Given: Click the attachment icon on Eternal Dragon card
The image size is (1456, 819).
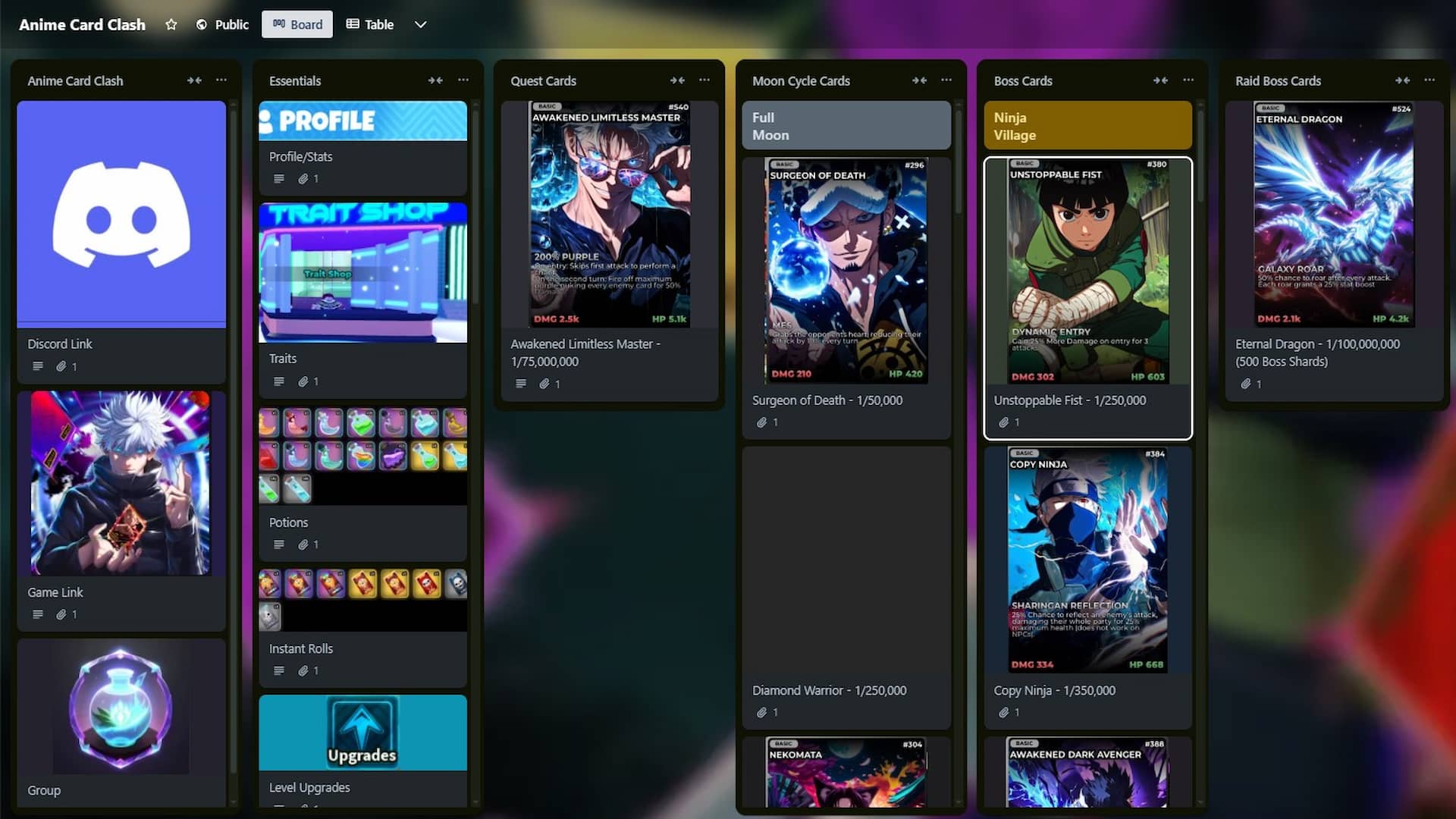Looking at the screenshot, I should [x=1244, y=384].
